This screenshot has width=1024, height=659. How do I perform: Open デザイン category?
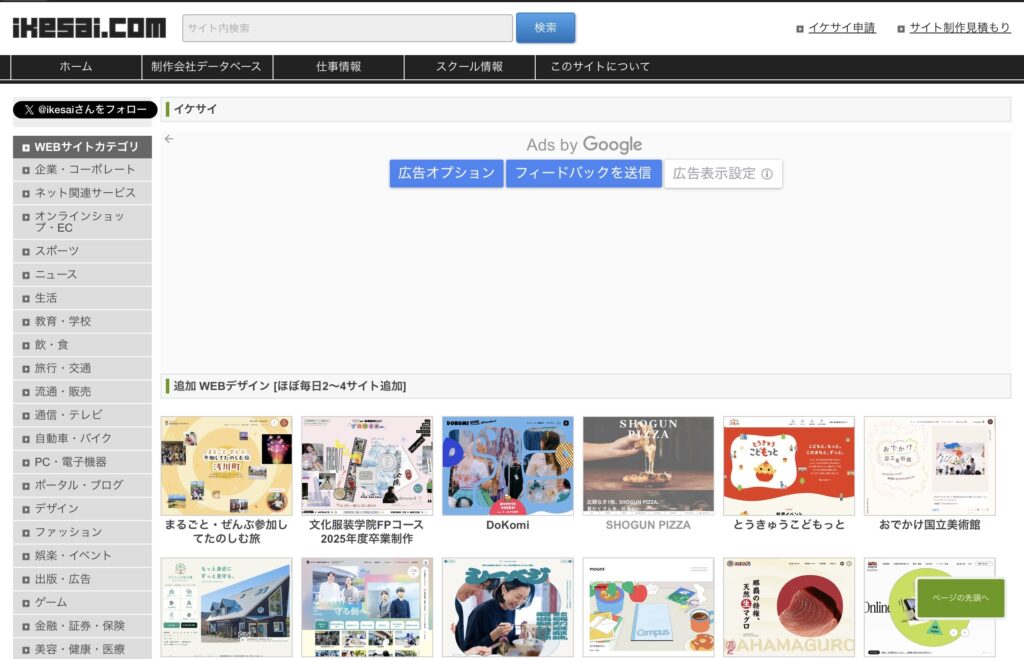tap(82, 509)
